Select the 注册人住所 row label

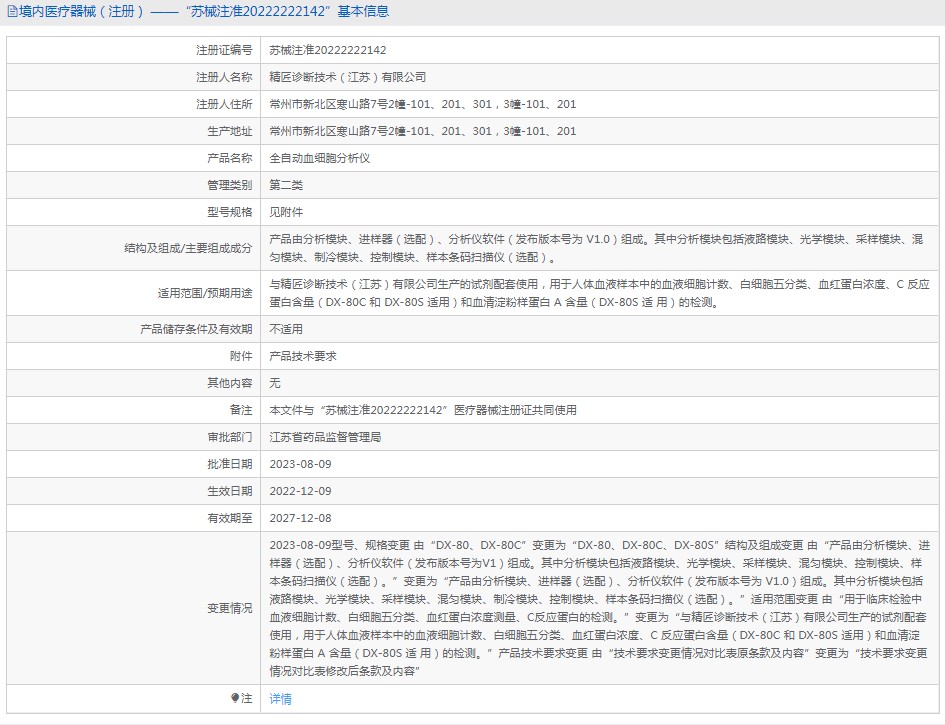[x=224, y=104]
